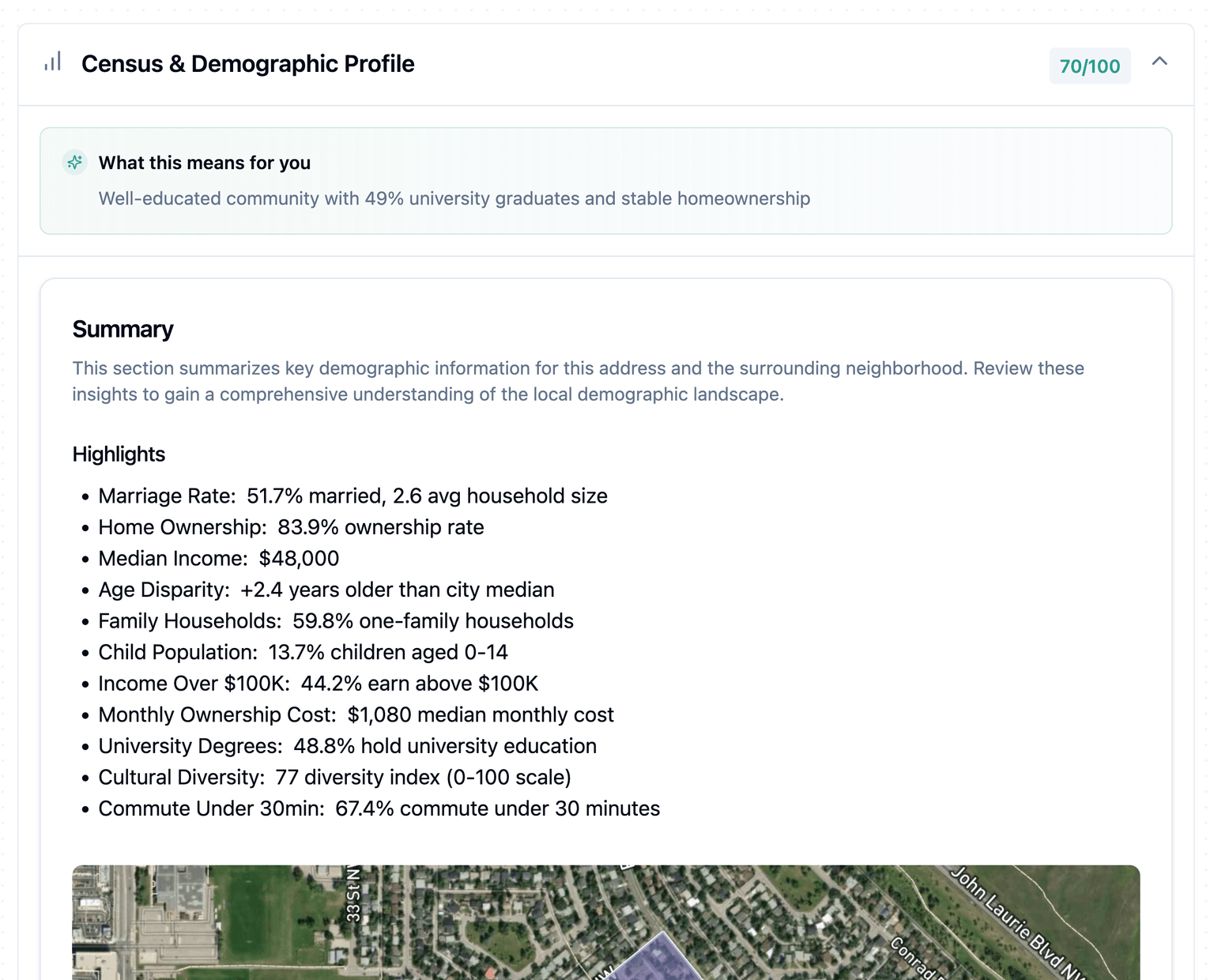Image resolution: width=1214 pixels, height=980 pixels.
Task: Click the Summary heading
Action: coord(123,330)
